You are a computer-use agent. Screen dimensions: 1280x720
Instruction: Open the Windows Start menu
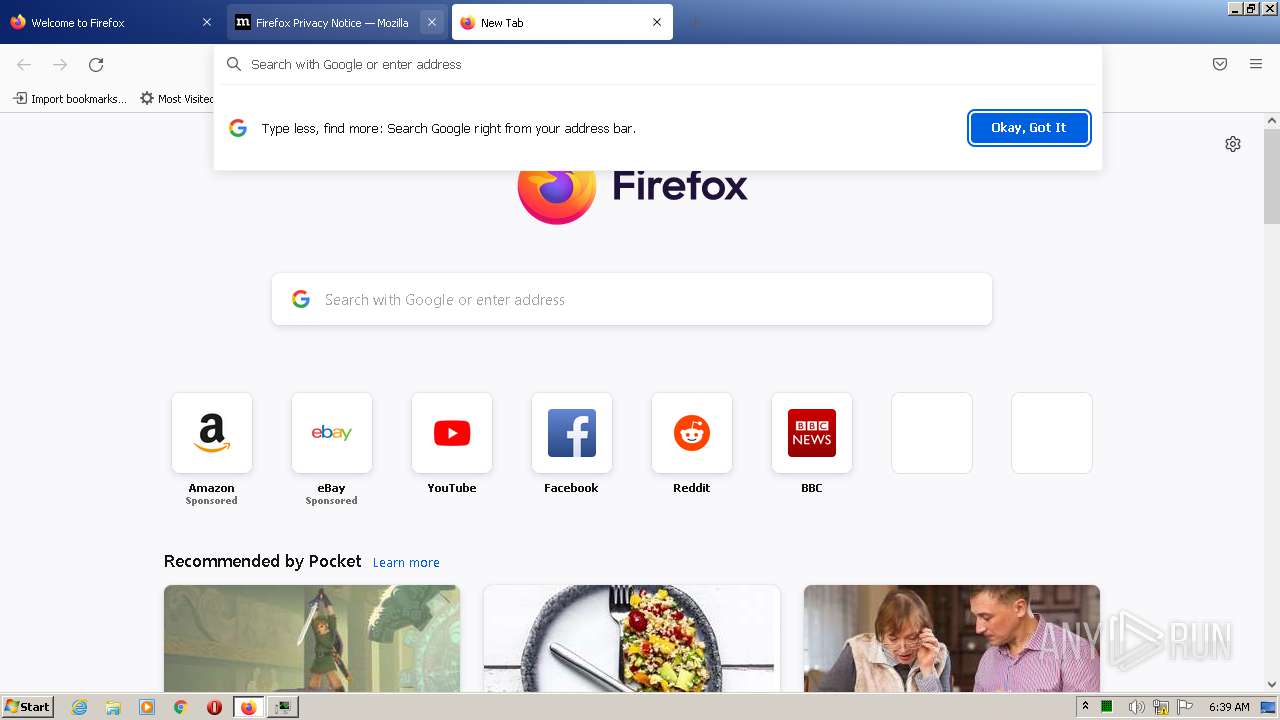tap(28, 707)
